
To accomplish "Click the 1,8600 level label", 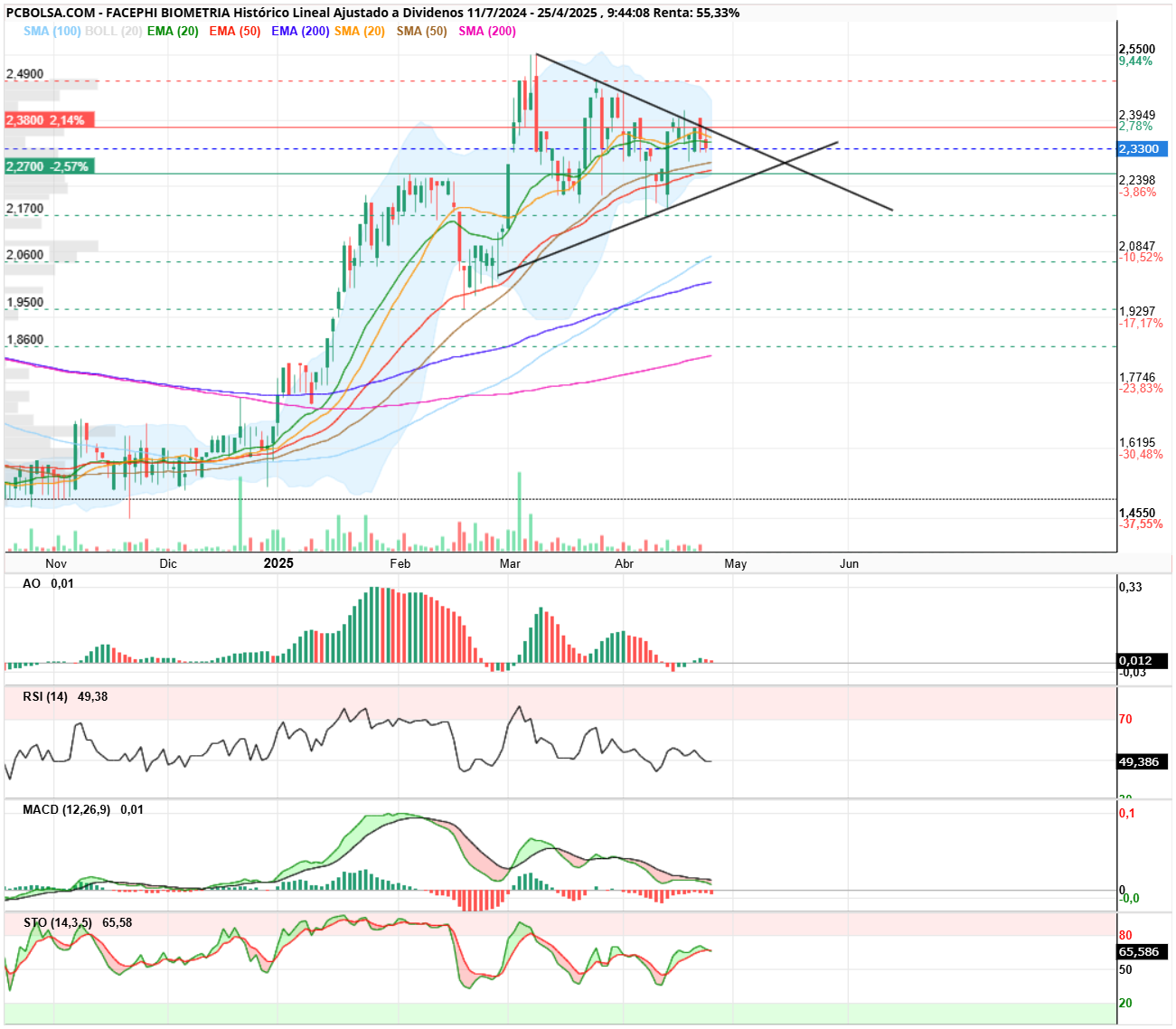I will [x=24, y=340].
